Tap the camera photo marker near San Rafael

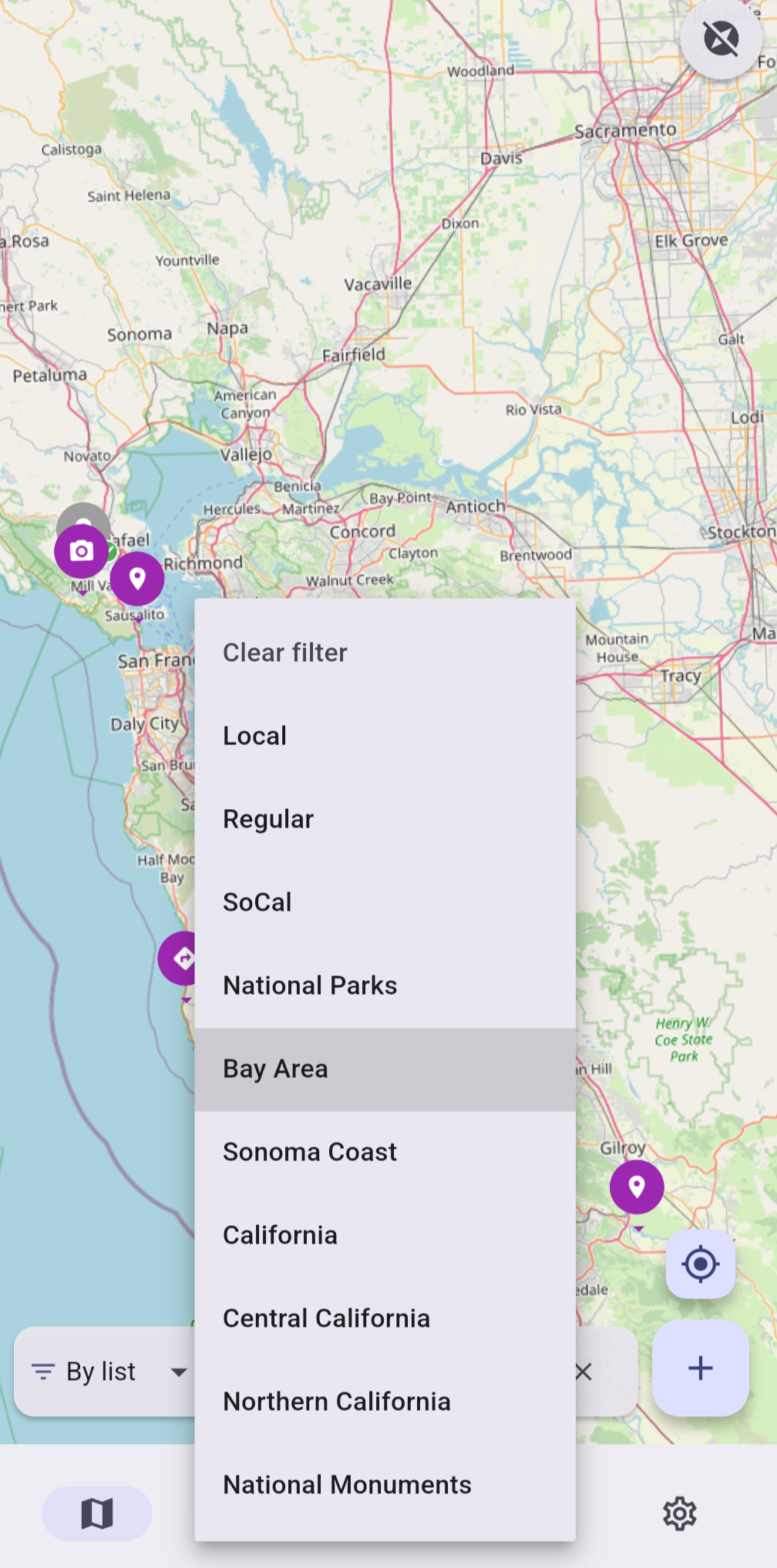click(82, 551)
